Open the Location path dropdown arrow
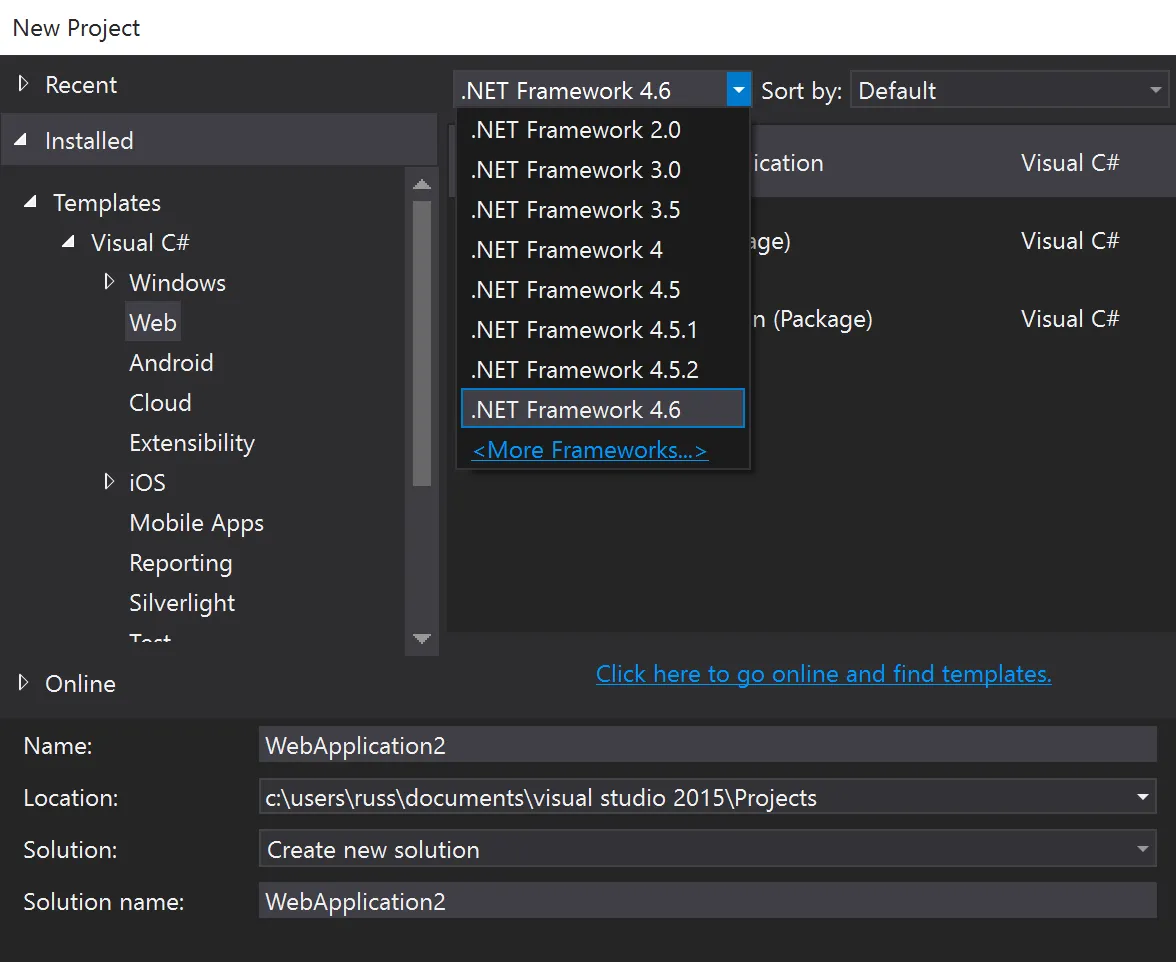1176x962 pixels. pos(1143,798)
